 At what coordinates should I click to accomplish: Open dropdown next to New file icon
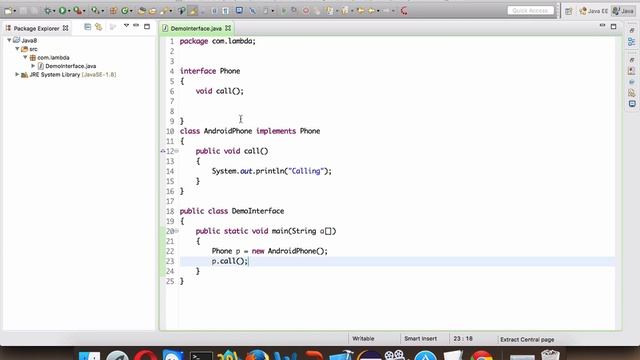point(15,11)
